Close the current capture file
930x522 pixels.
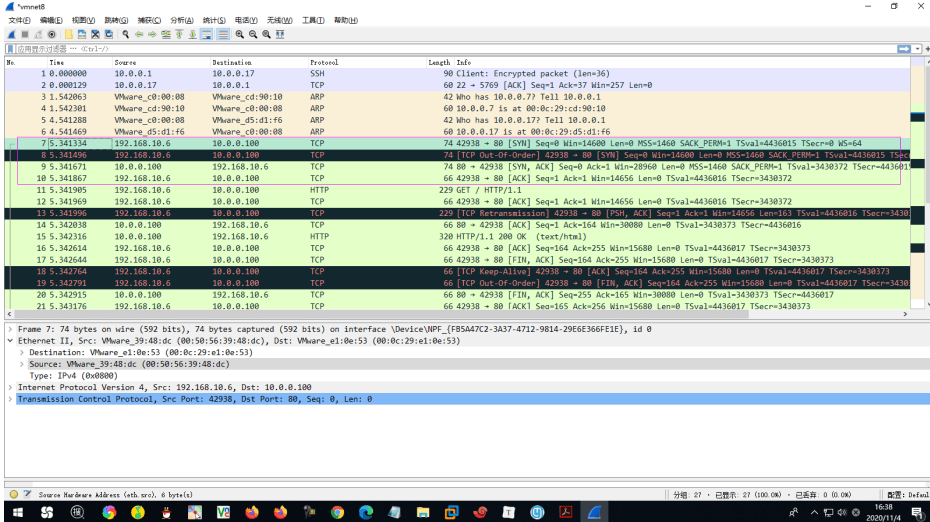click(x=95, y=34)
